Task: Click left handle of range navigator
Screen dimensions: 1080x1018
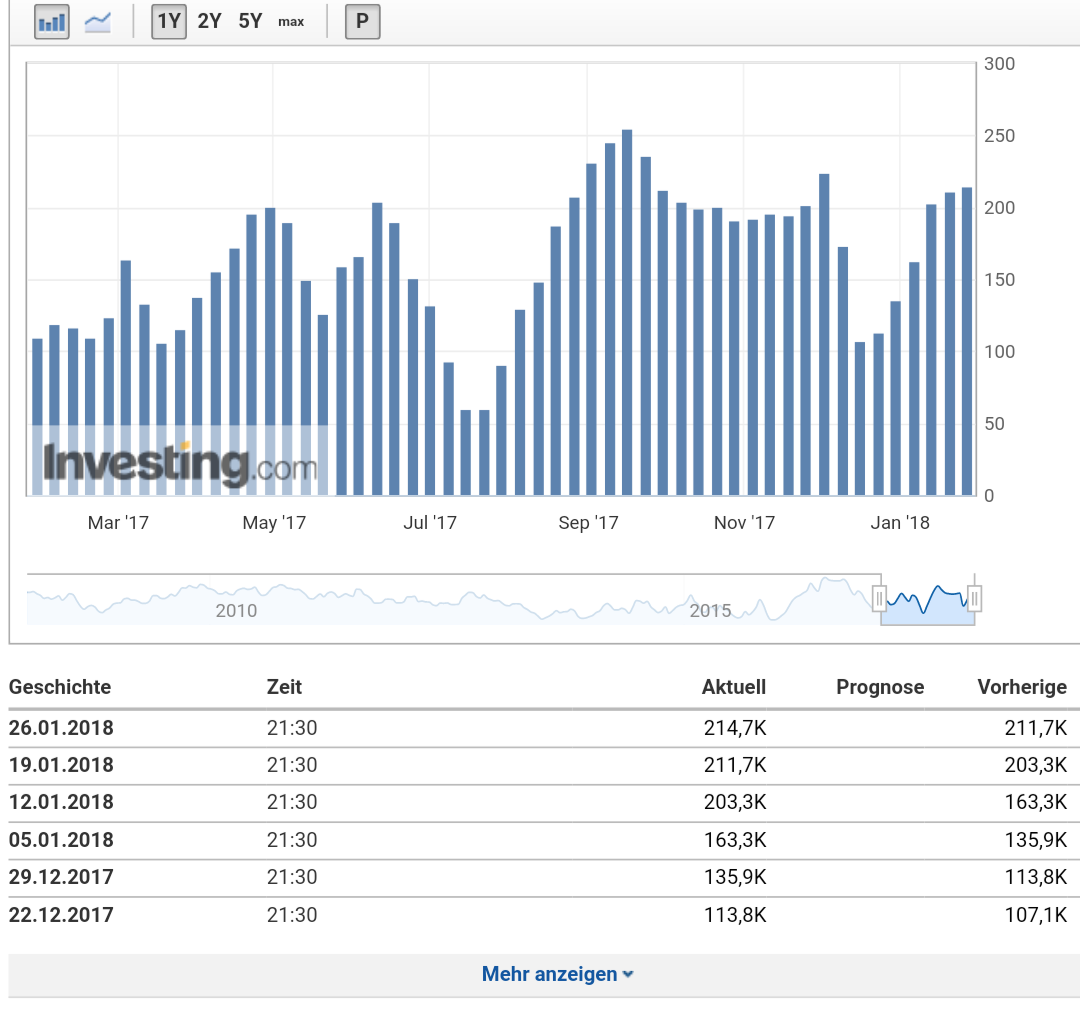Action: [879, 599]
